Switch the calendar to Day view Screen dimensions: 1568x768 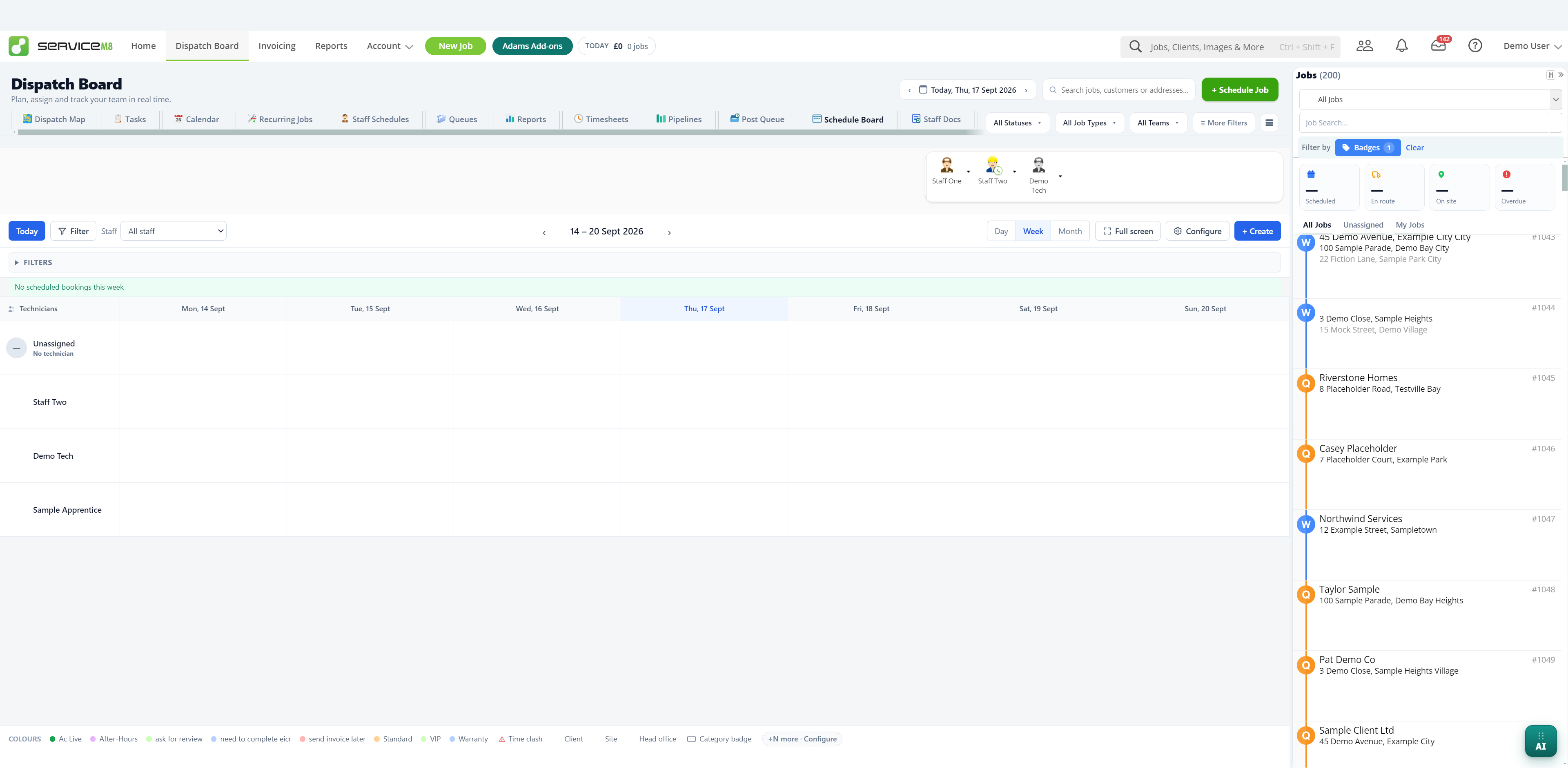[1001, 232]
